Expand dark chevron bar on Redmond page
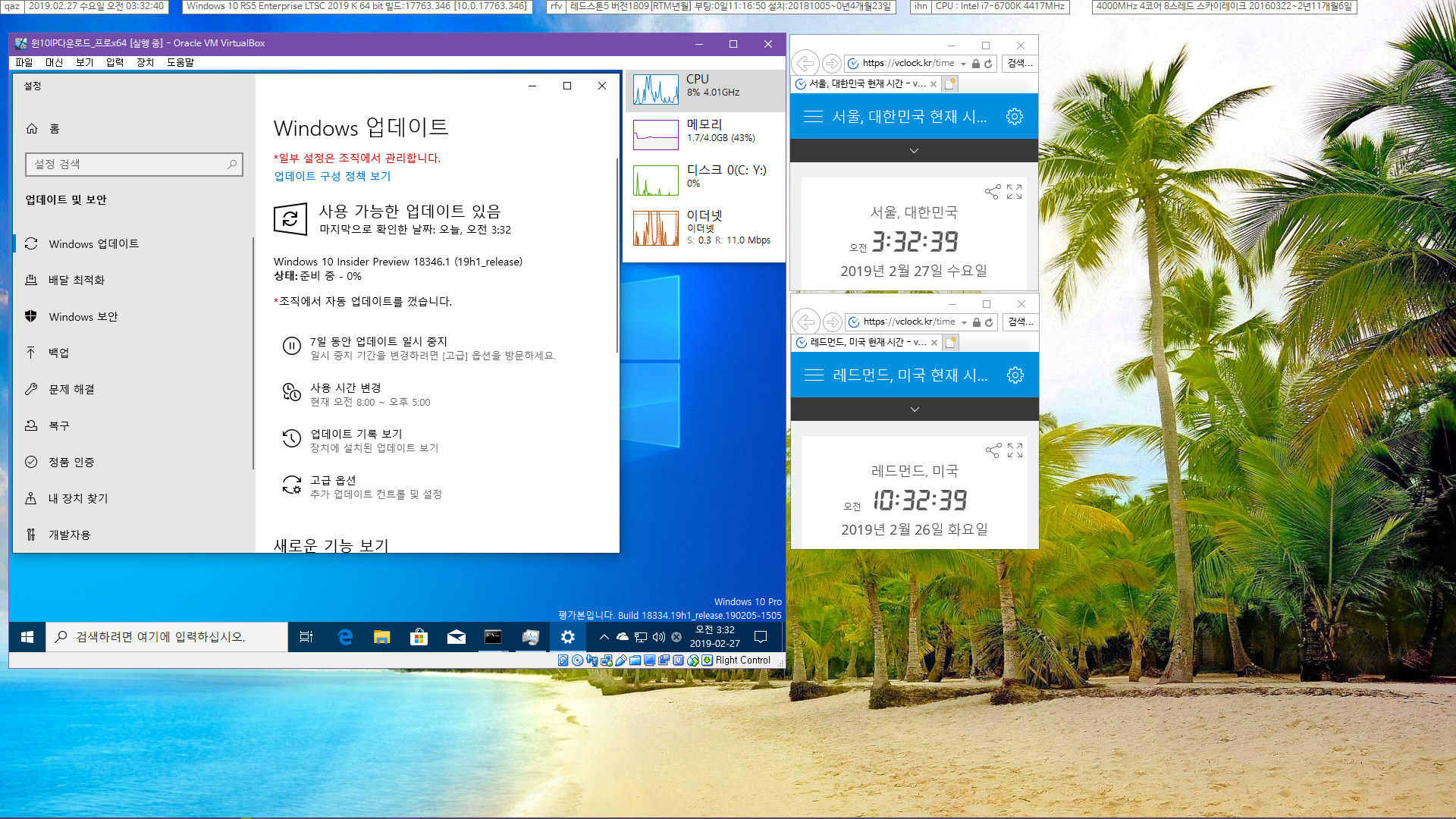Image resolution: width=1456 pixels, height=819 pixels. 915,409
